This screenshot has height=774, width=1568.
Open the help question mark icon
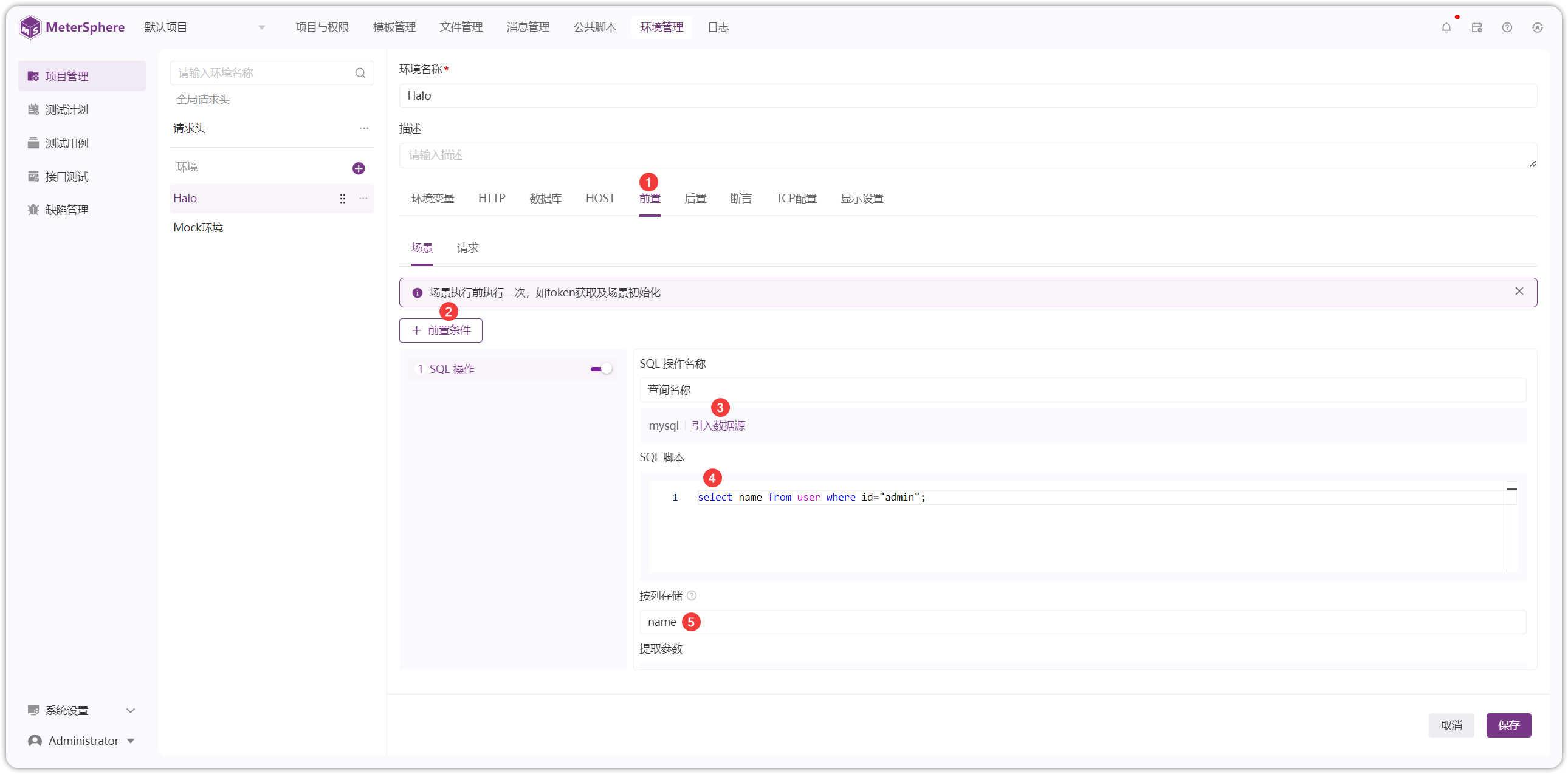point(1507,27)
